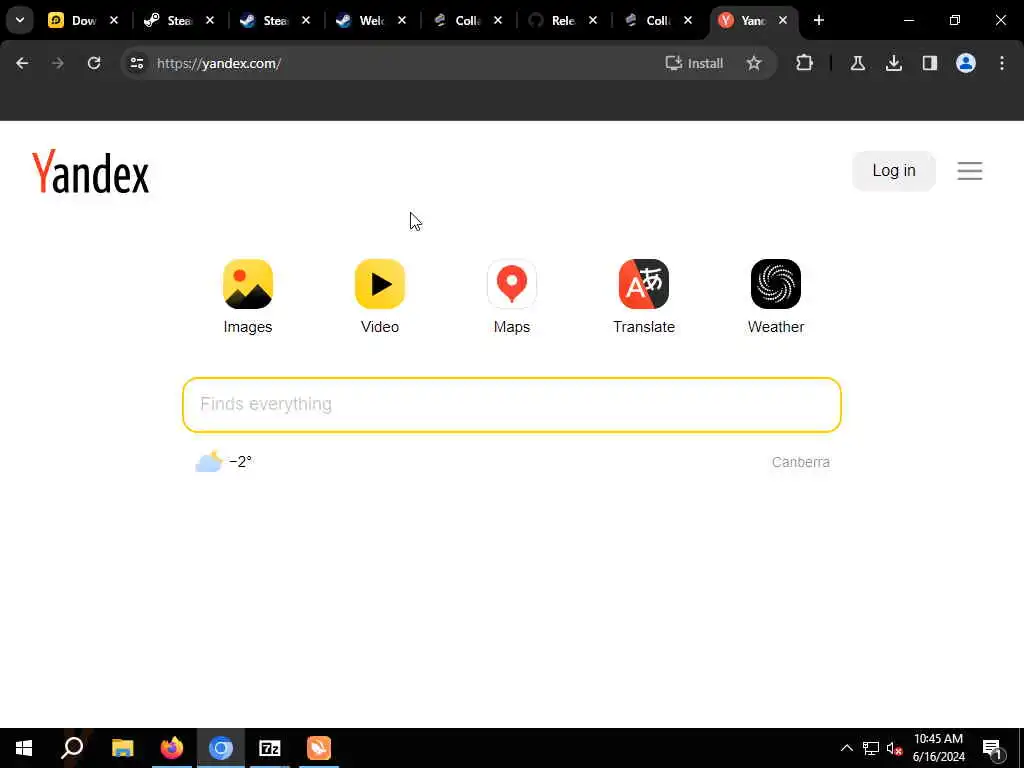Open Yandex Maps service
Viewport: 1024px width, 768px height.
click(511, 296)
